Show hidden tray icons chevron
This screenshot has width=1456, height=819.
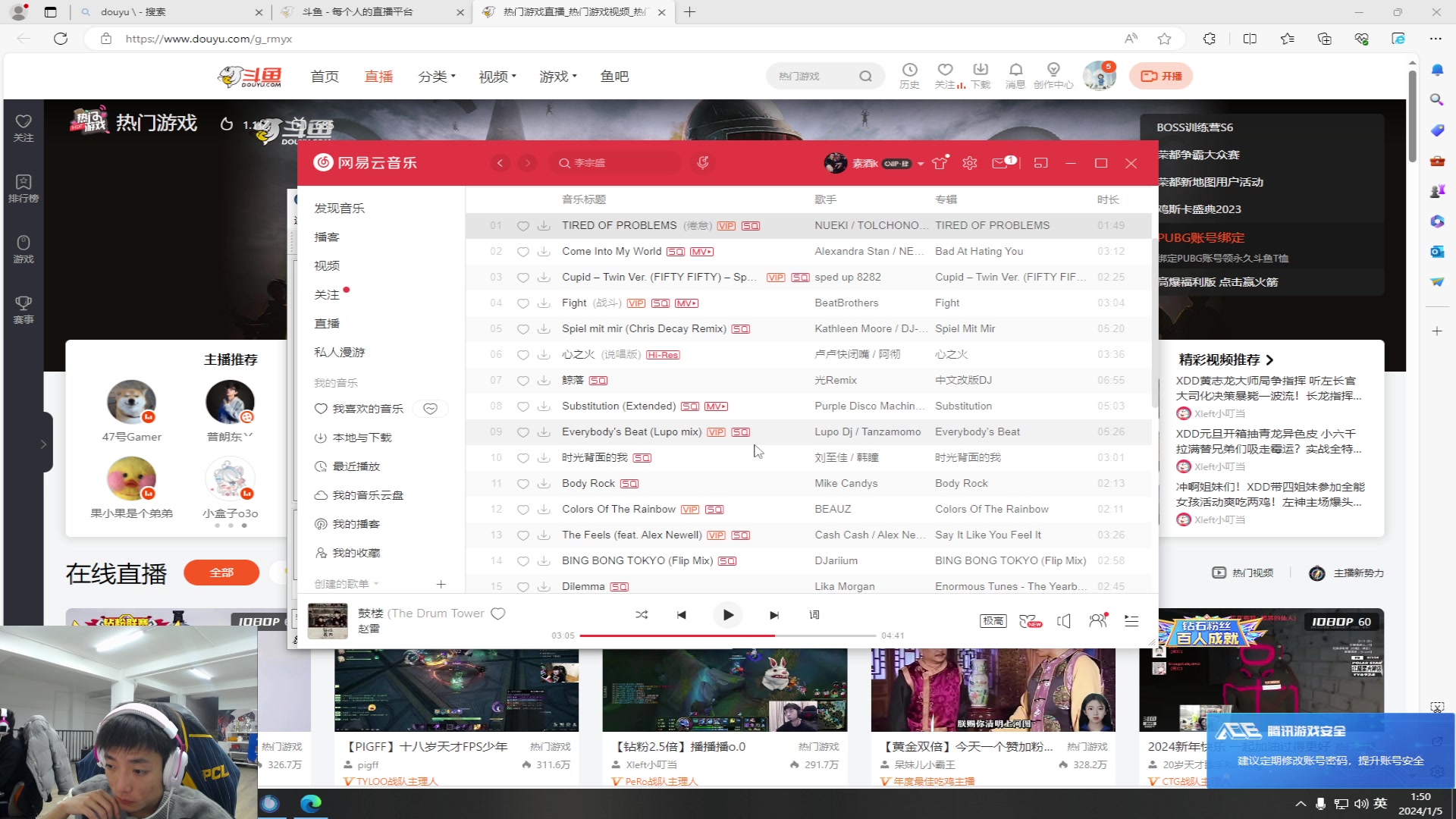pyautogui.click(x=1301, y=804)
